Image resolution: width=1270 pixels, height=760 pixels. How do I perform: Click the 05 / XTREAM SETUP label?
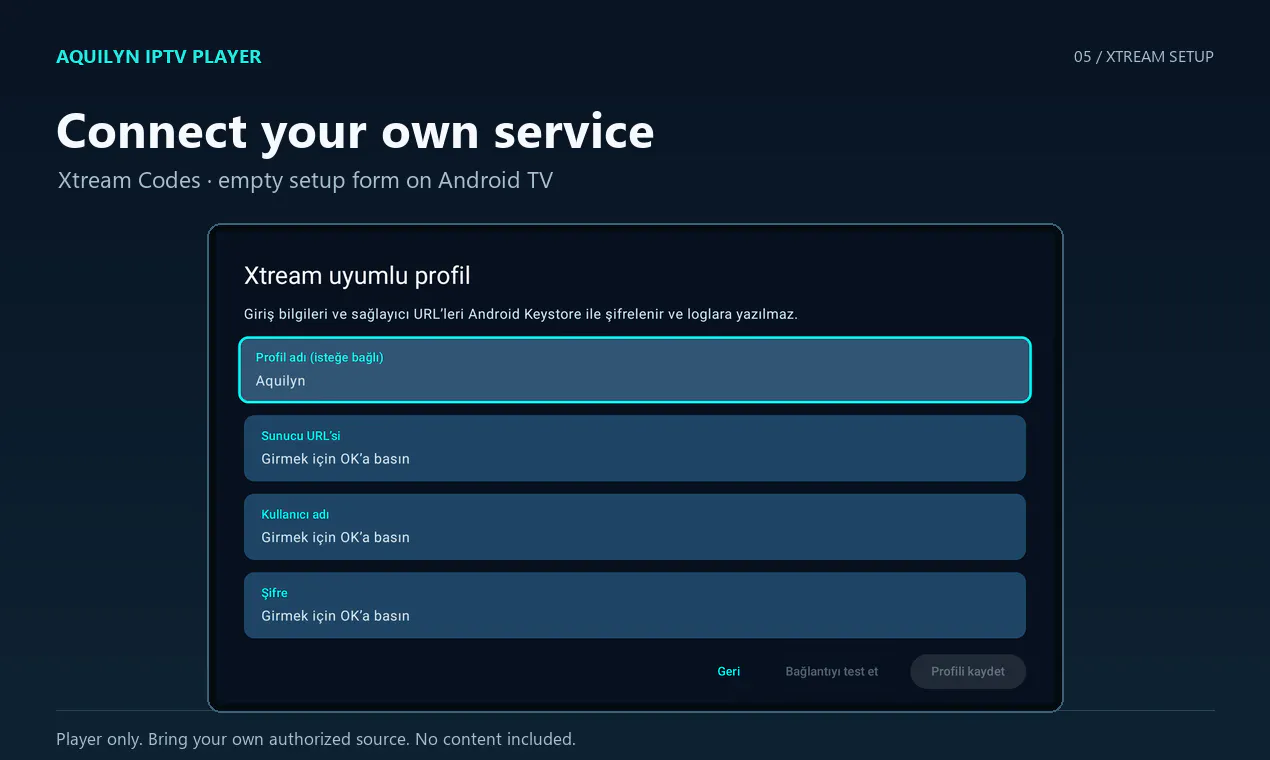coord(1144,57)
